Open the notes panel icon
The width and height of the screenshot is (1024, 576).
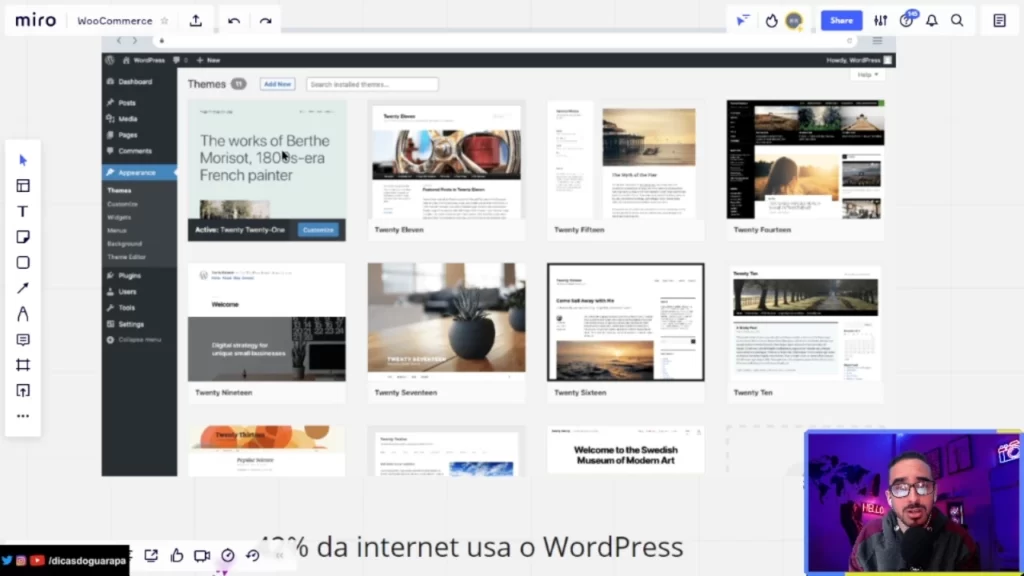(x=1000, y=21)
